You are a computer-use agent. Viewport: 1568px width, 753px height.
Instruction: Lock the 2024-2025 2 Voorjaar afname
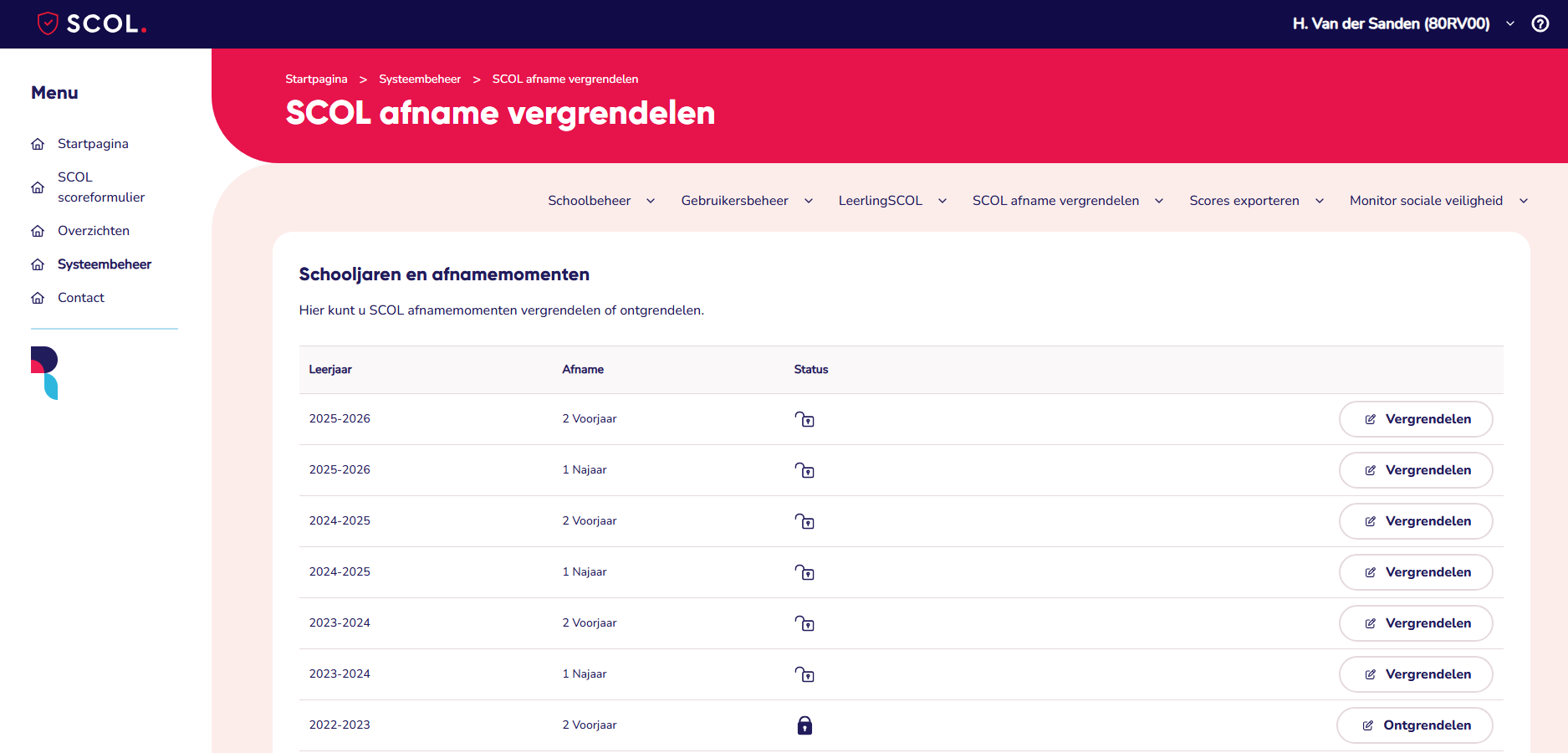click(1416, 521)
